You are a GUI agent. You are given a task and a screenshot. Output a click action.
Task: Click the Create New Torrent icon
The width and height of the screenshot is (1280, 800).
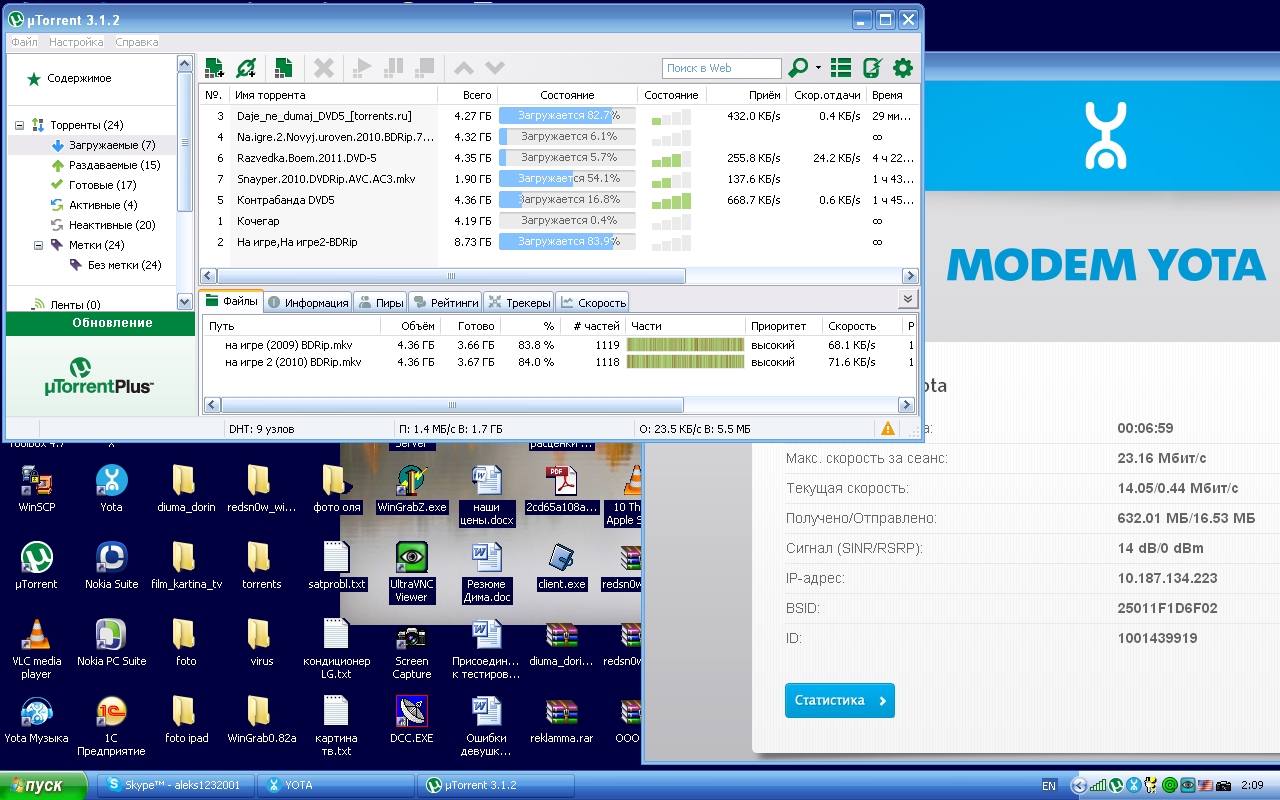click(283, 68)
